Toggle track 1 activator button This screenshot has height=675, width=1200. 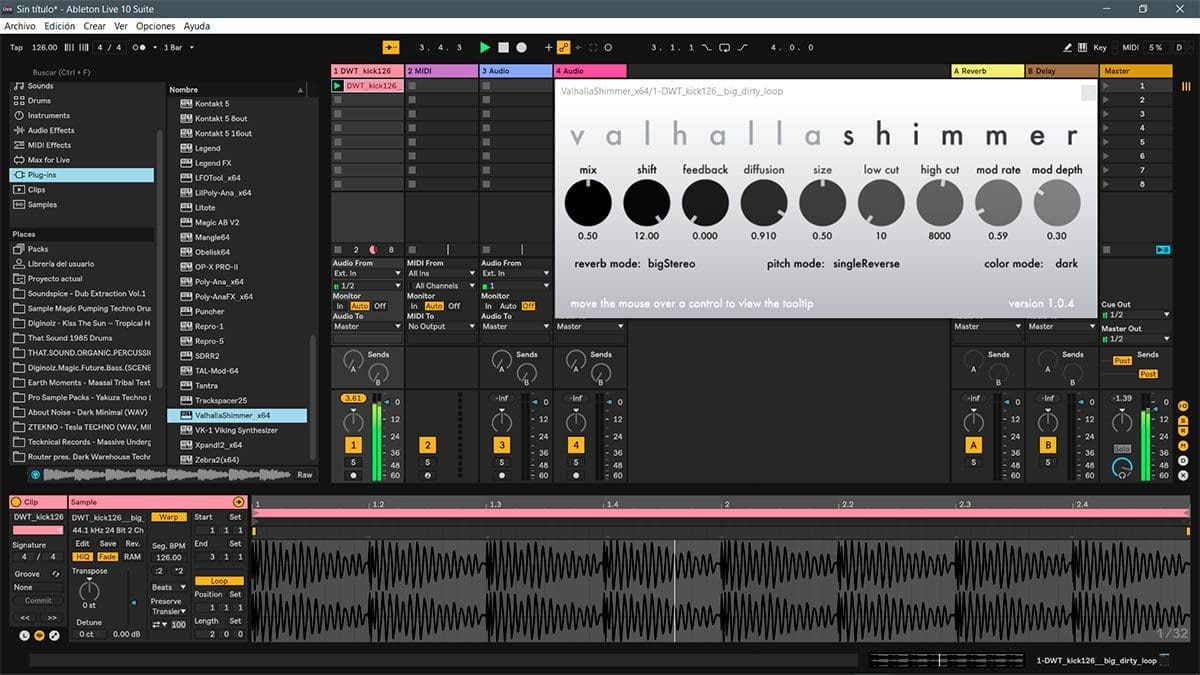coord(353,445)
